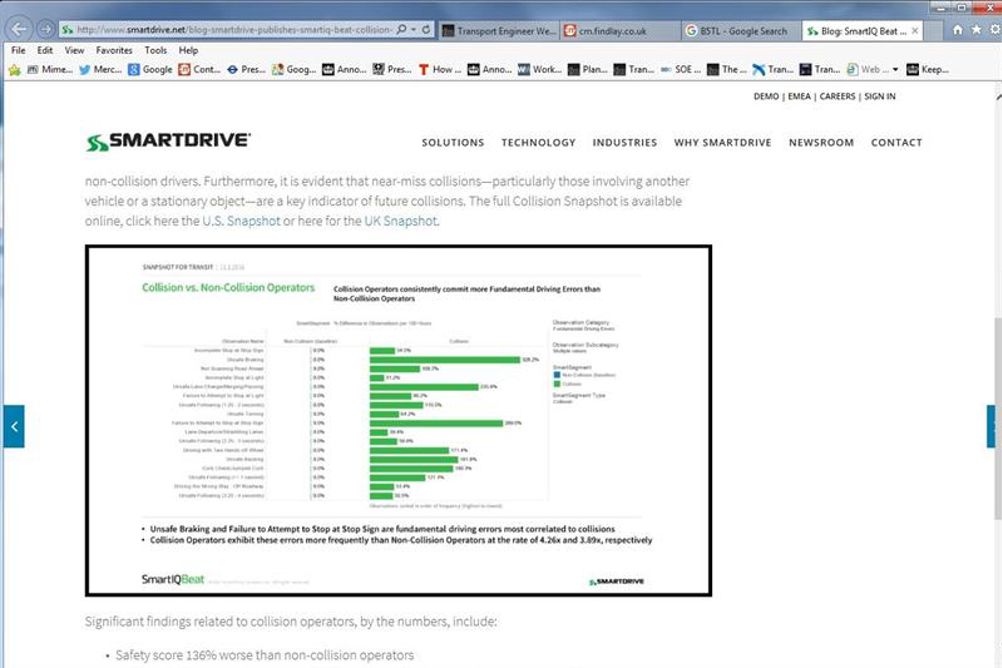Open INDUSTRIES in site navigation
Viewport: 1002px width, 668px height.
point(624,143)
